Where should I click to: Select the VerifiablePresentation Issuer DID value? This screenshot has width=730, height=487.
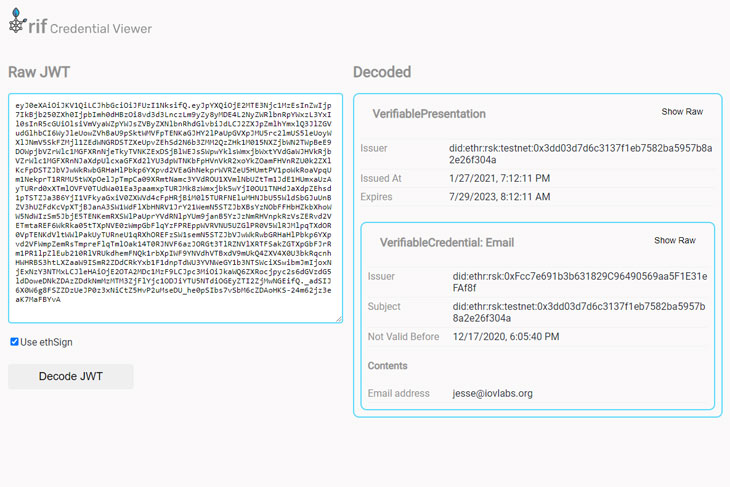[x=581, y=154]
